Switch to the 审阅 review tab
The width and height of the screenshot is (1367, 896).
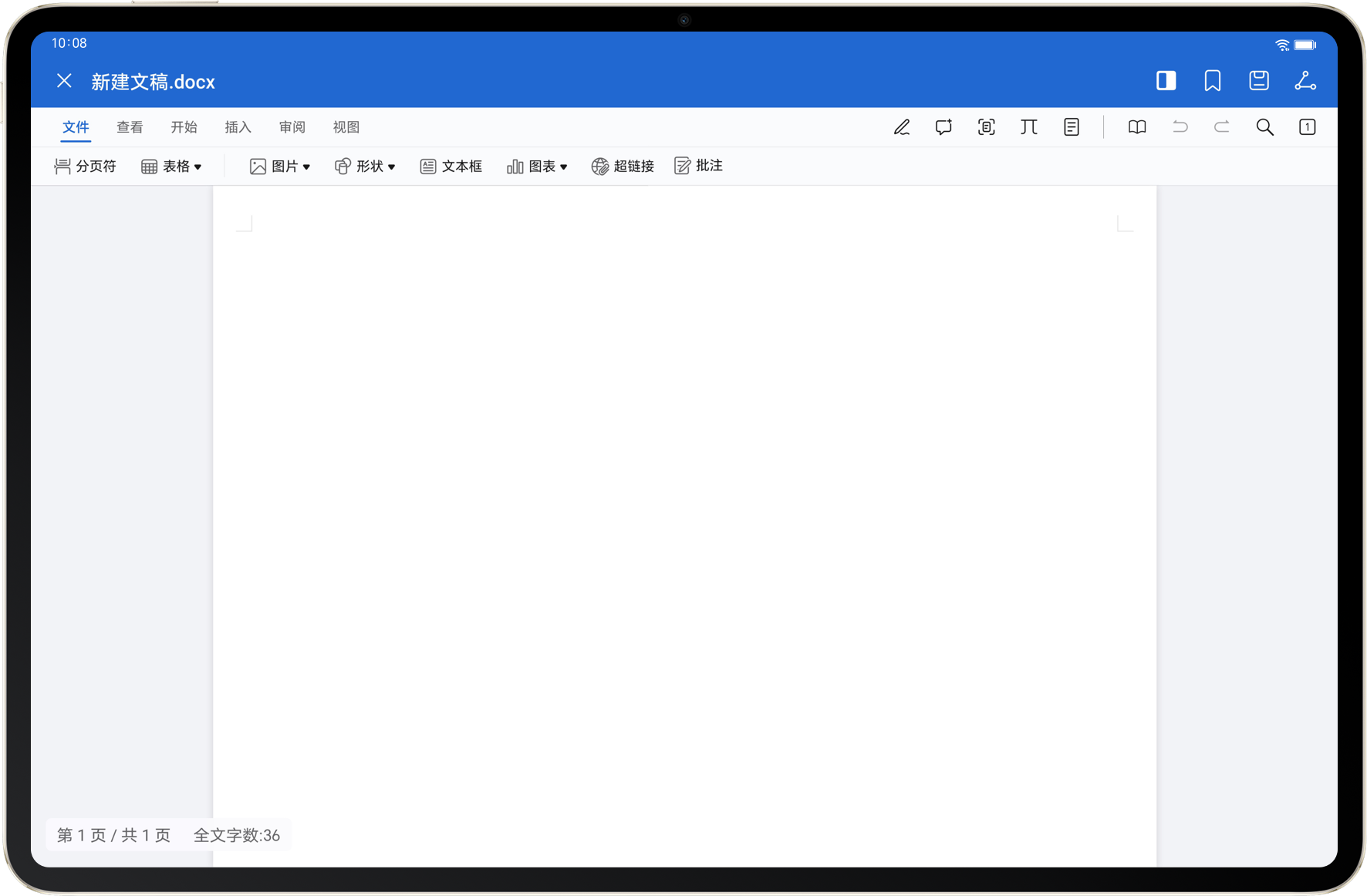[x=292, y=127]
